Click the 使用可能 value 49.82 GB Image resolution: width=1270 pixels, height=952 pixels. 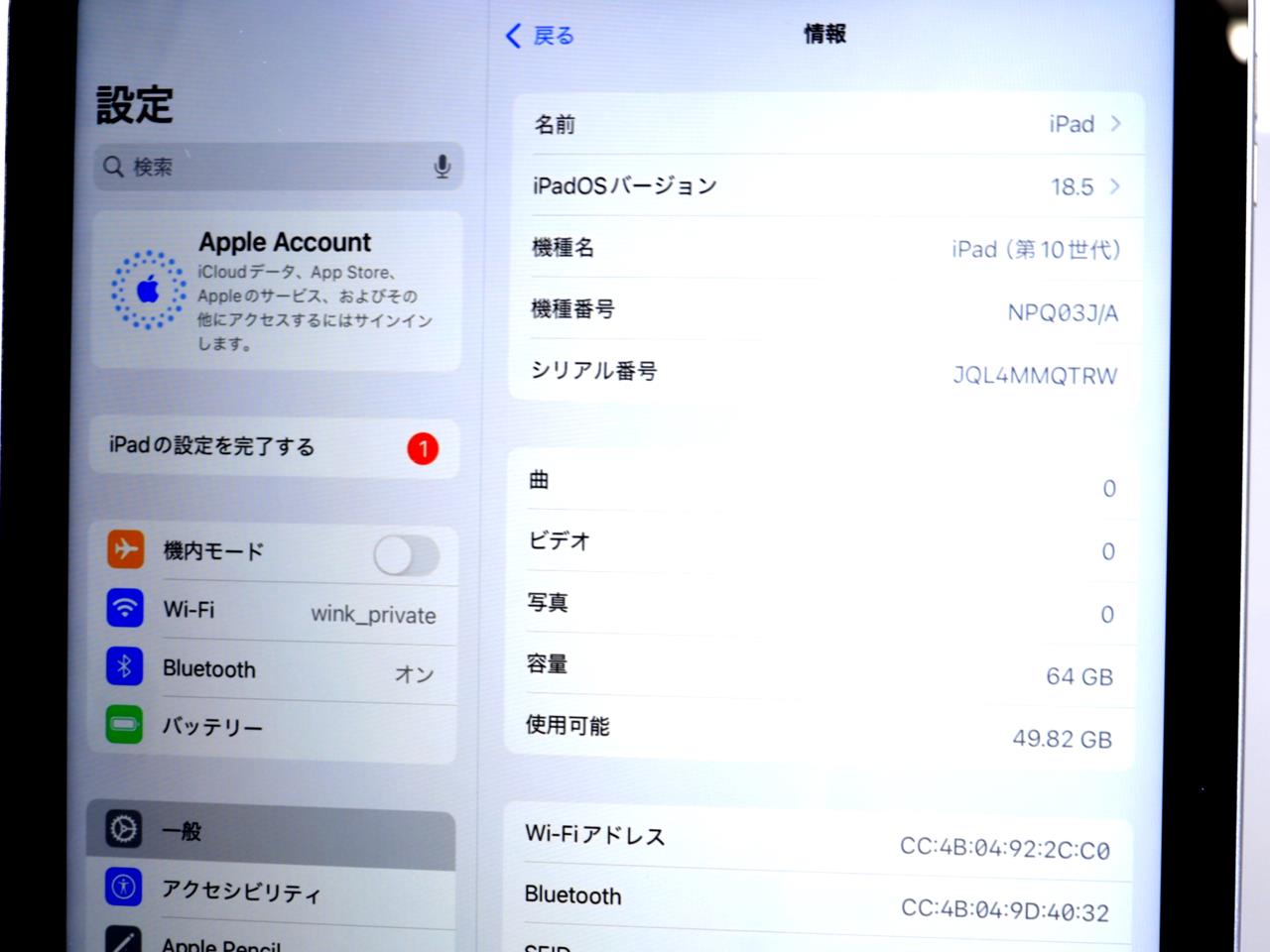[1062, 740]
